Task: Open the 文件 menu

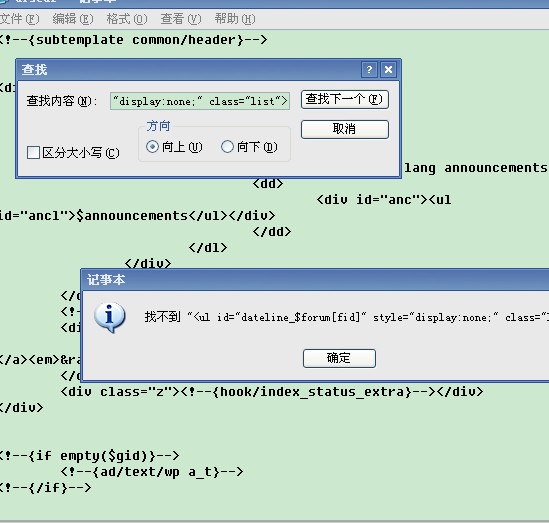Action: (x=19, y=19)
